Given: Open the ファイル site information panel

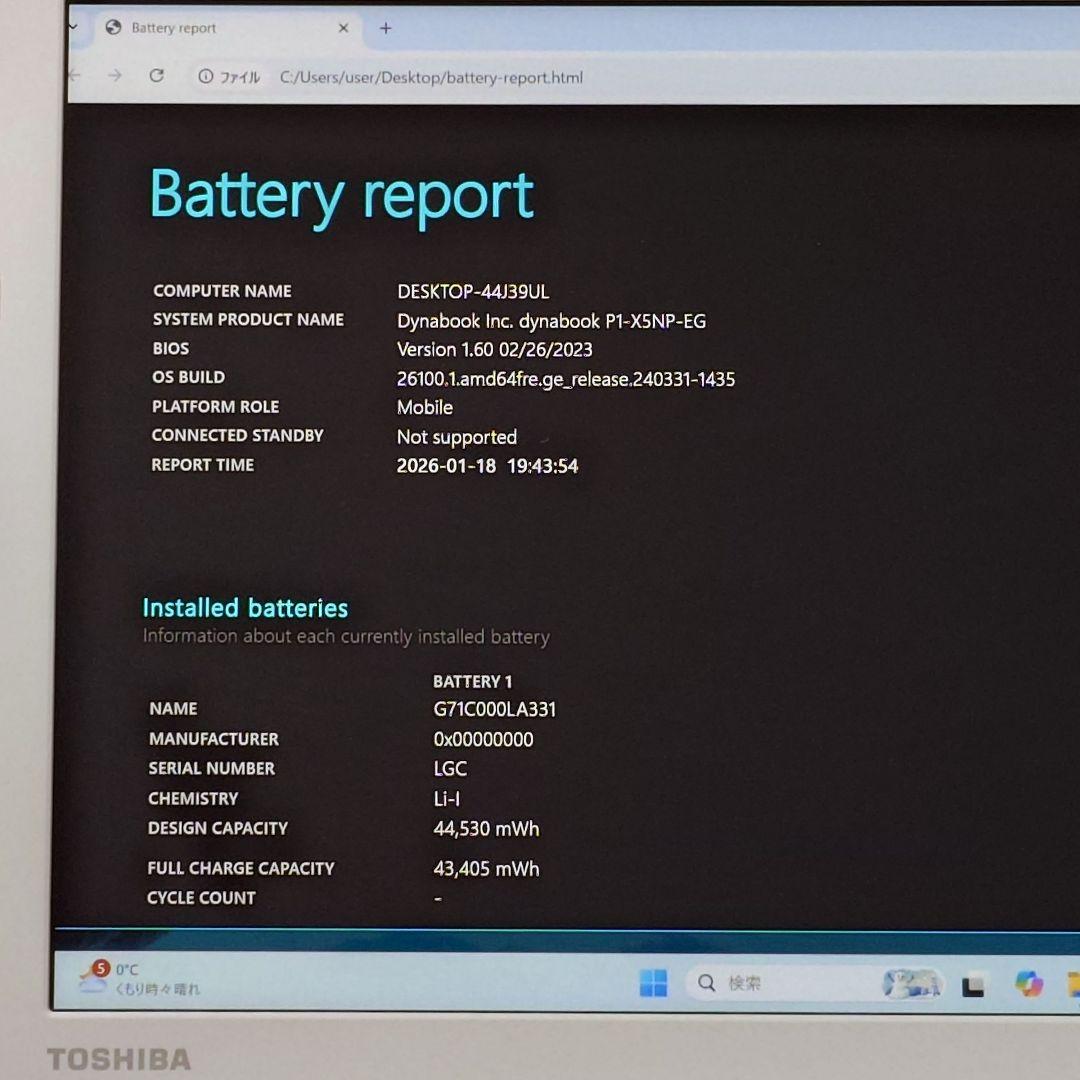Looking at the screenshot, I should [x=205, y=77].
